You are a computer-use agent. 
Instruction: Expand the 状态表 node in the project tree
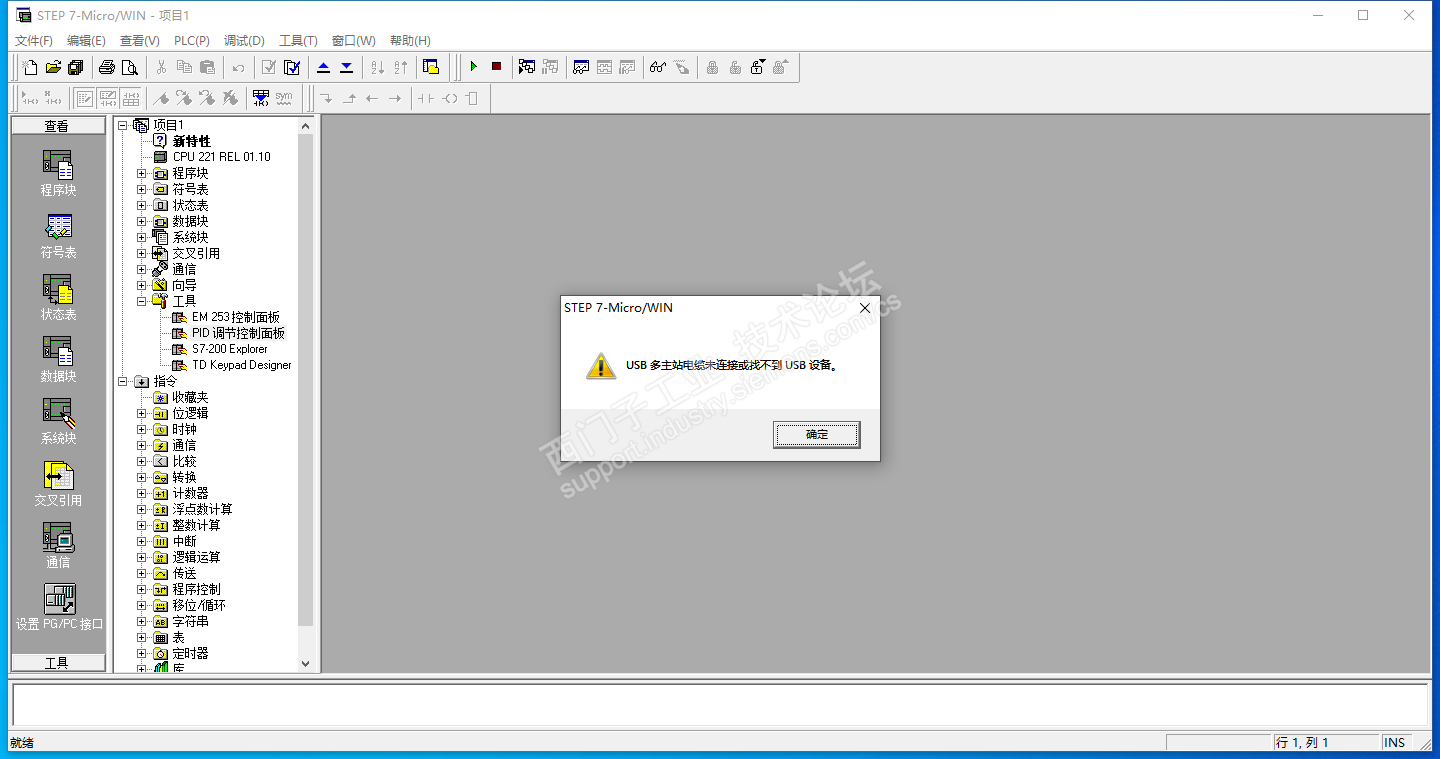142,205
